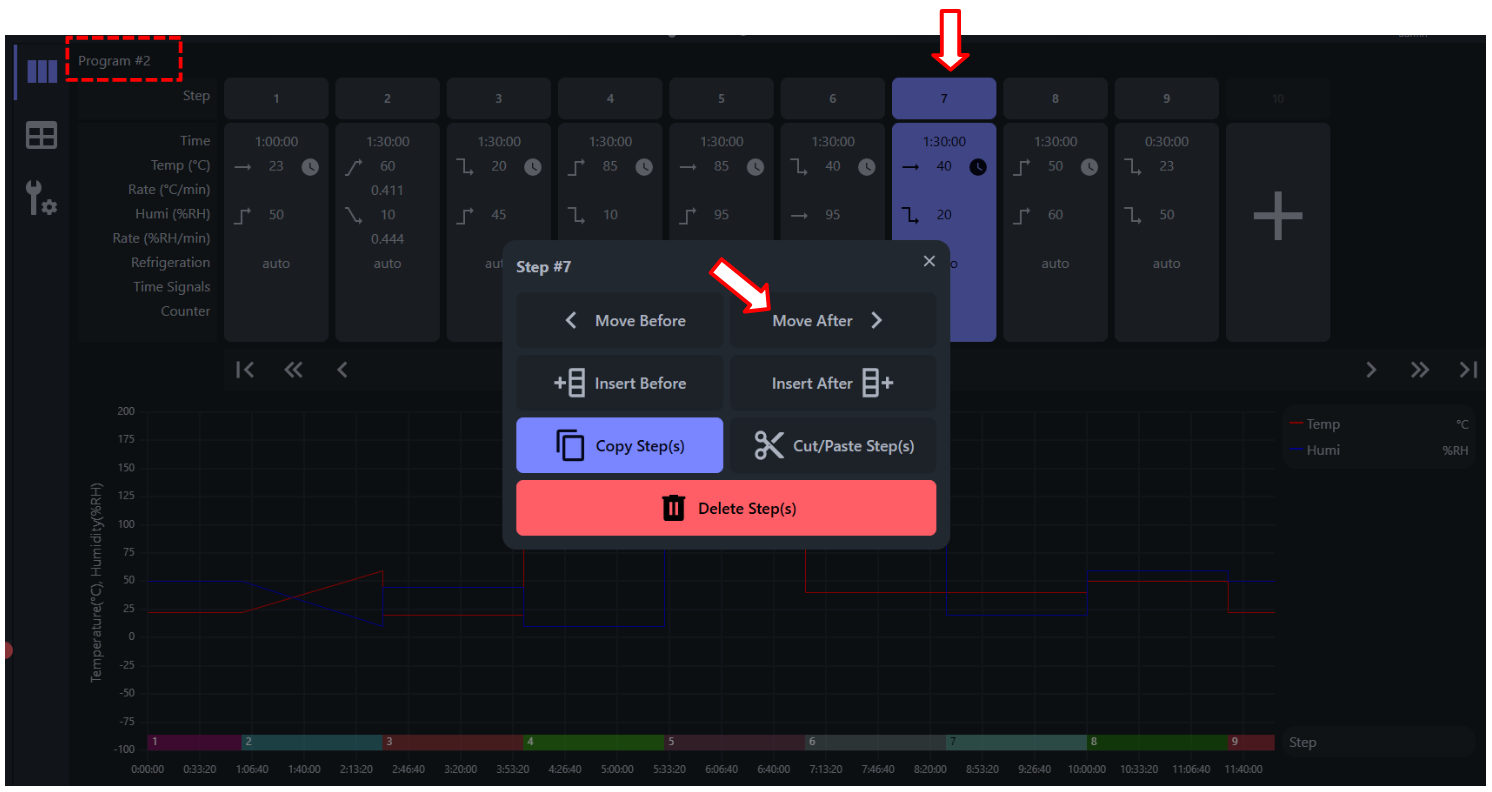Add a new step with plus icon
The height and width of the screenshot is (792, 1492).
click(x=1278, y=215)
